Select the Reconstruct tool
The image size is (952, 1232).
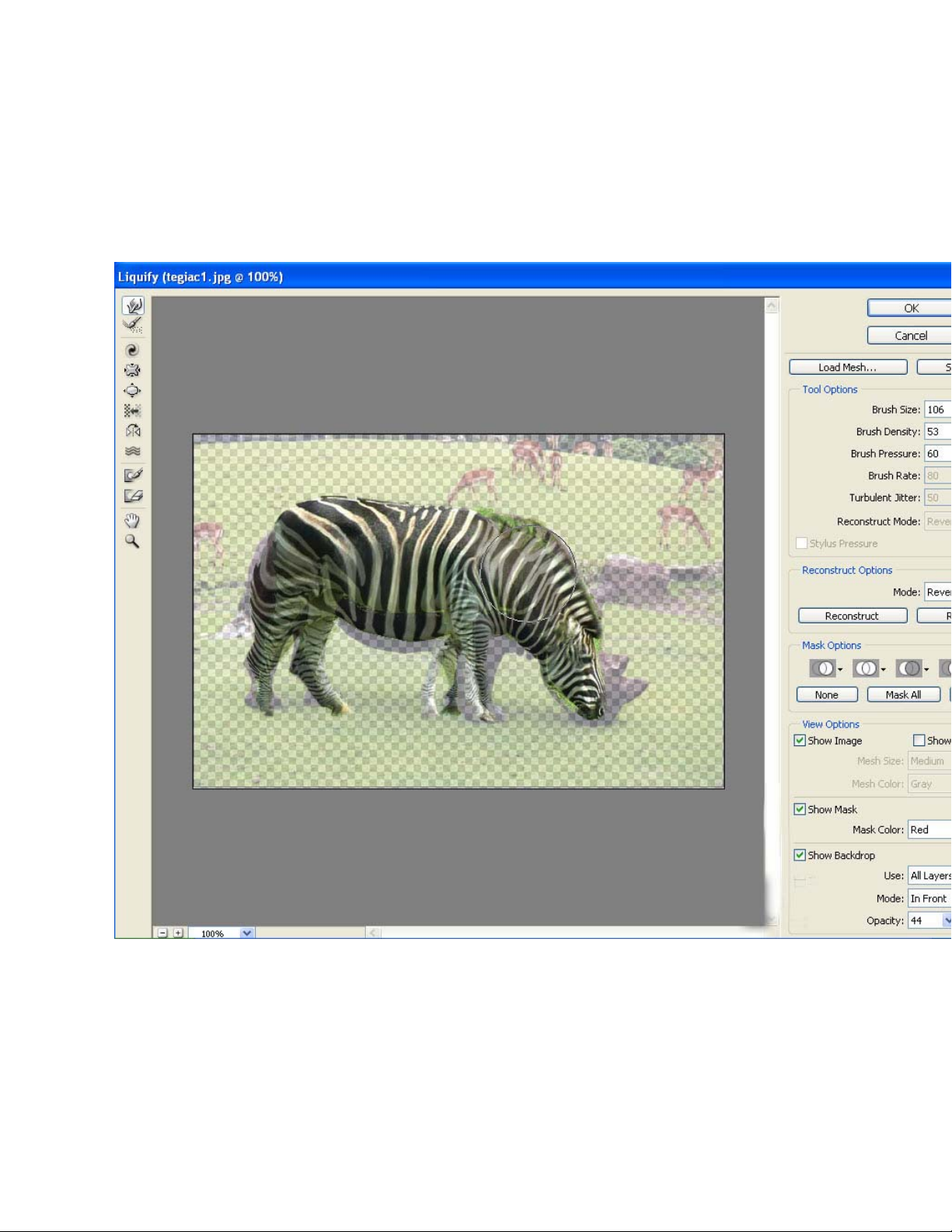[133, 326]
